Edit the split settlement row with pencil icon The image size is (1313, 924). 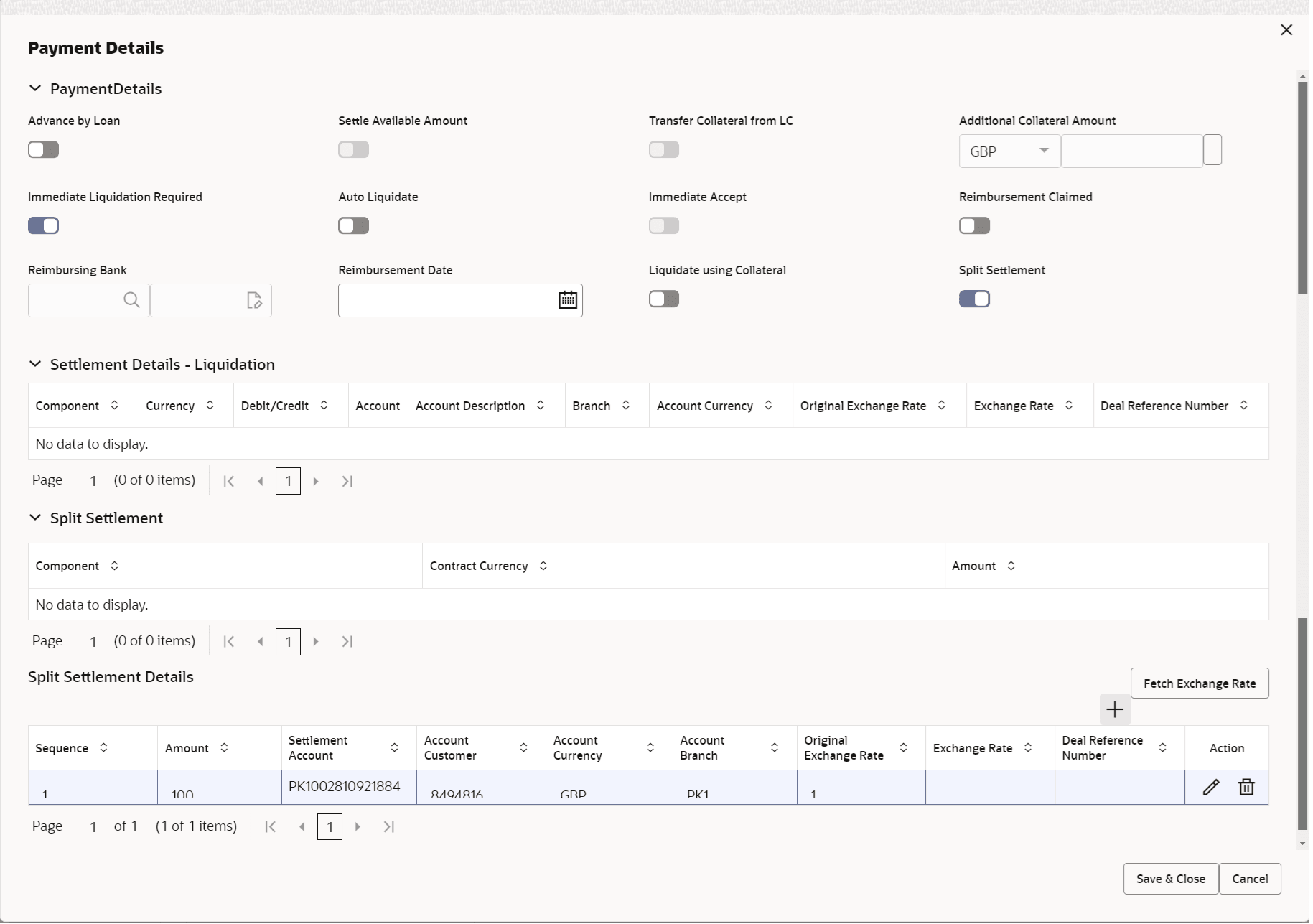(x=1212, y=787)
